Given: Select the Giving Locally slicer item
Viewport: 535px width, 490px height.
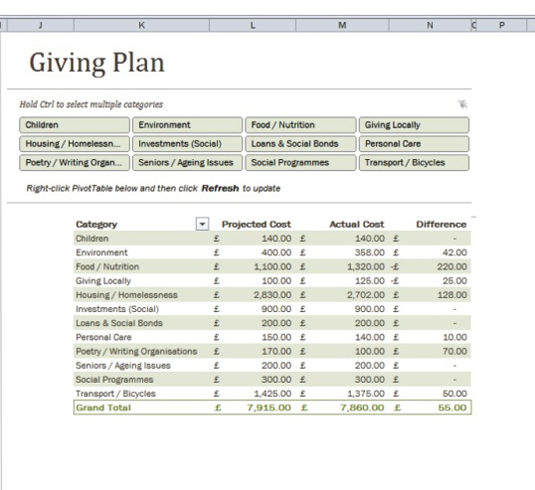Looking at the screenshot, I should (414, 125).
